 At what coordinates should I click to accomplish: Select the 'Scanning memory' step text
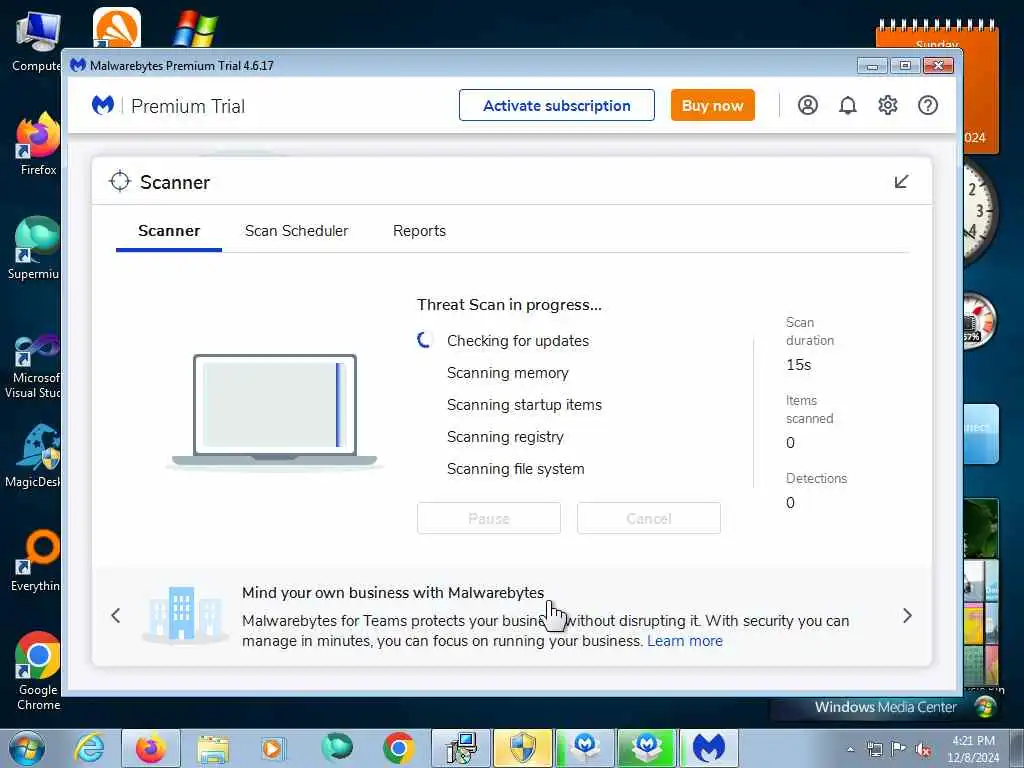507,373
